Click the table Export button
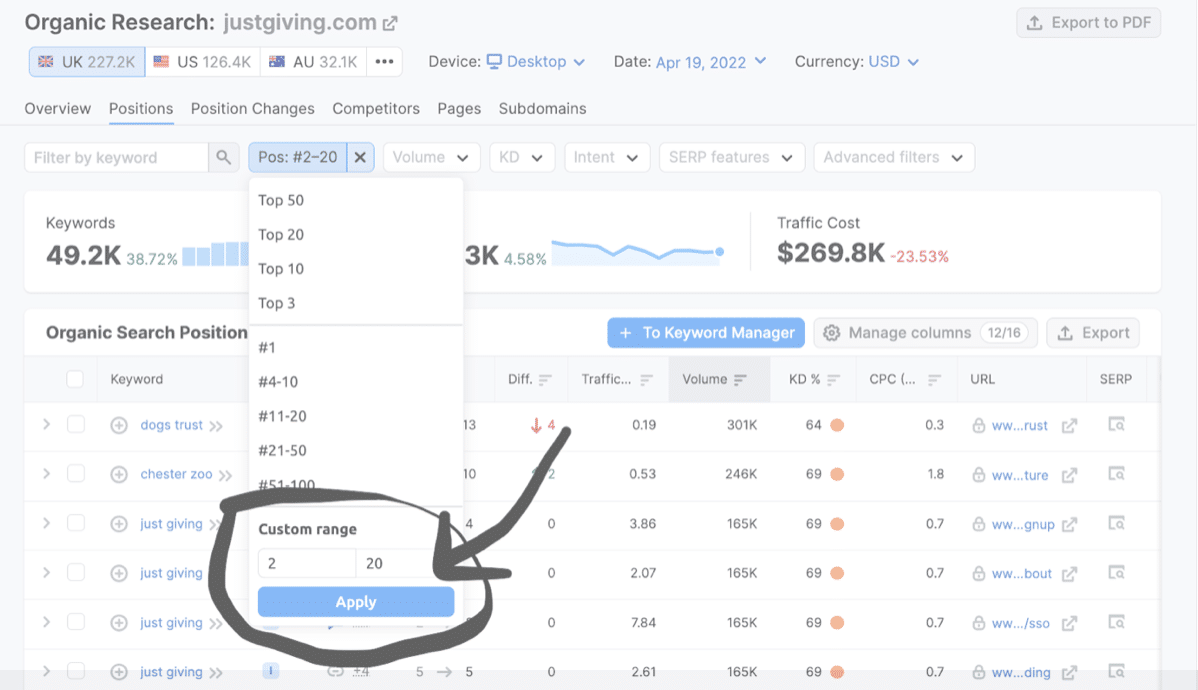 1093,333
